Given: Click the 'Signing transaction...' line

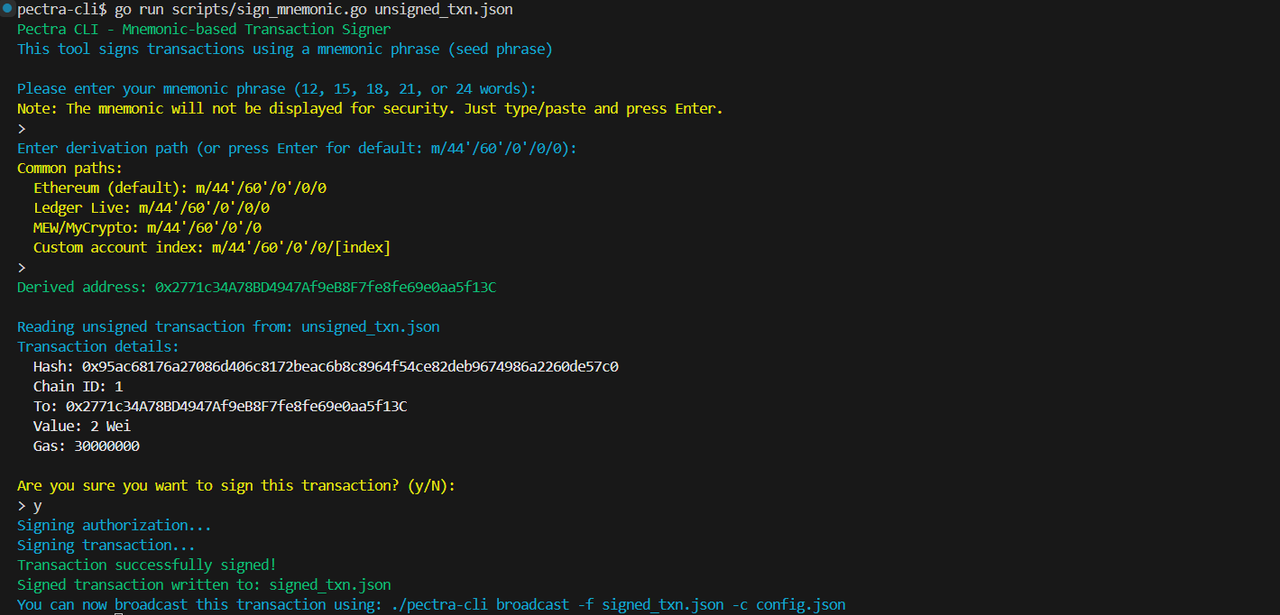Looking at the screenshot, I should (x=106, y=545).
